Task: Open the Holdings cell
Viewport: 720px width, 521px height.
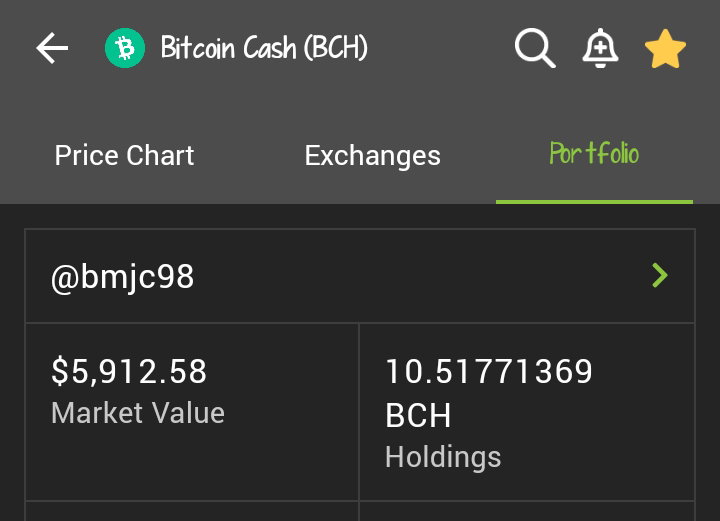Action: (x=527, y=412)
